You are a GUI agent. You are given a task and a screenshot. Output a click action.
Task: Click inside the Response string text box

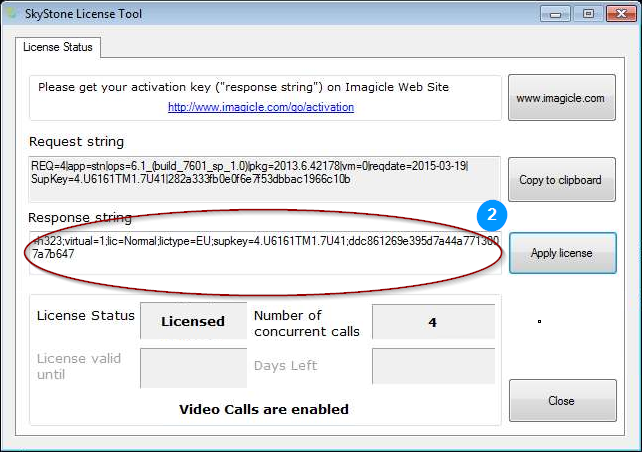click(x=264, y=253)
